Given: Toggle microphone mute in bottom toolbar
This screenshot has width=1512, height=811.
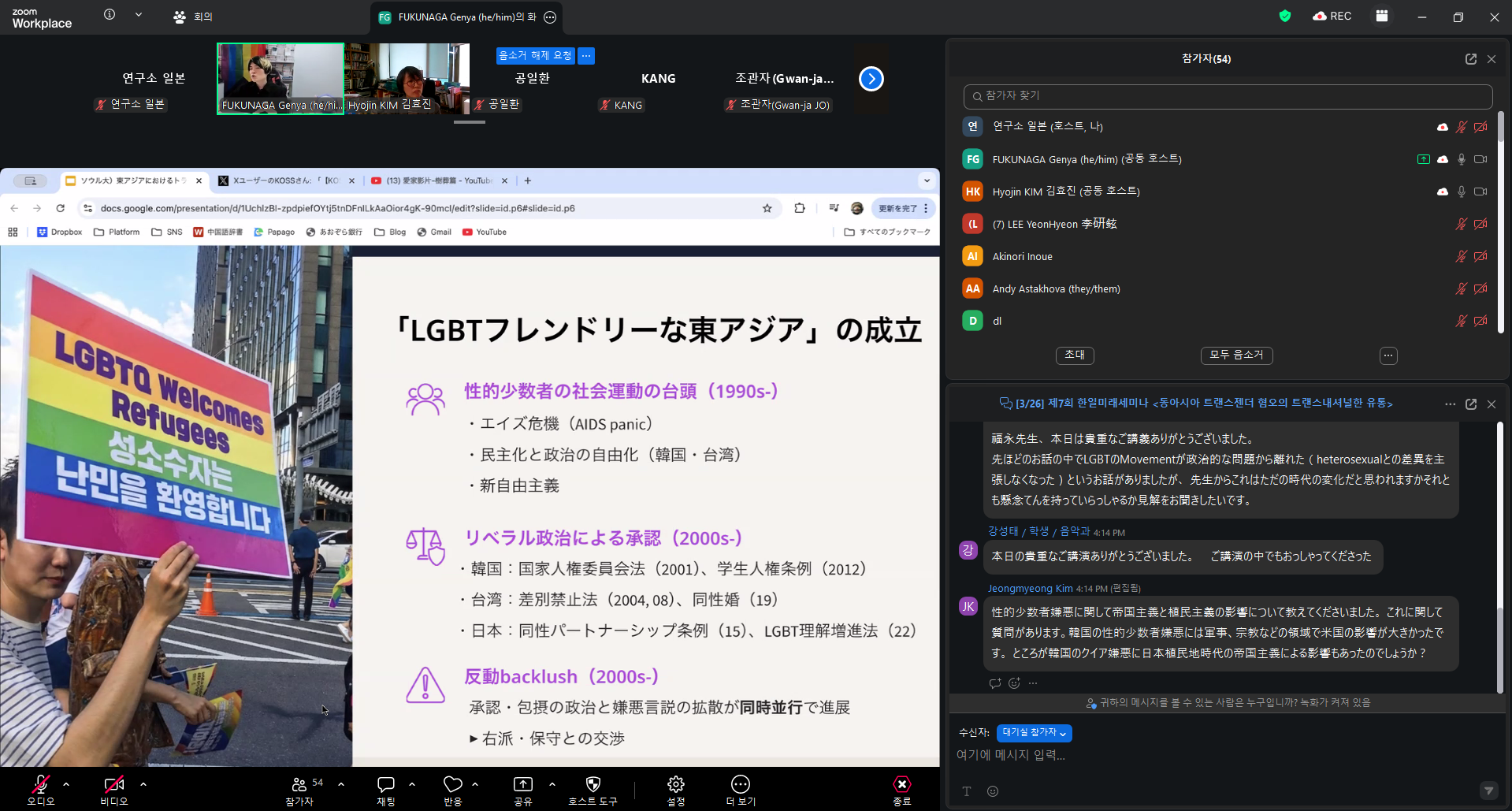Looking at the screenshot, I should click(x=40, y=784).
